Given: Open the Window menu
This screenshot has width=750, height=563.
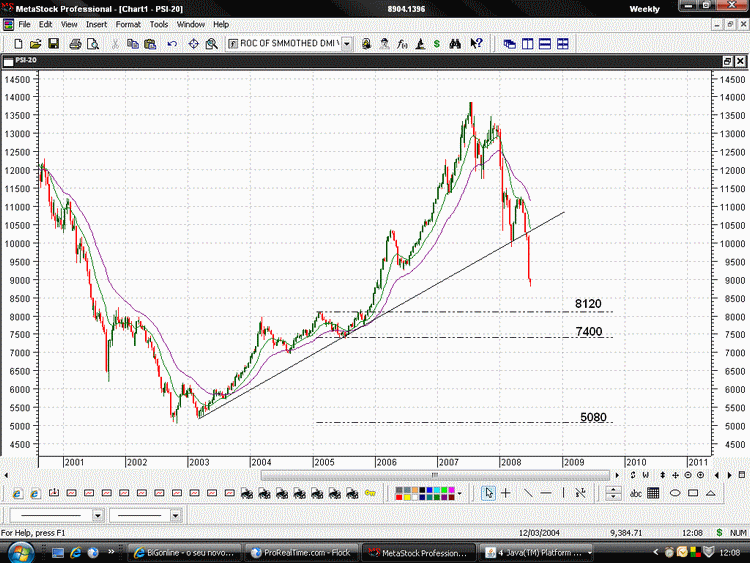Looking at the screenshot, I should click(x=190, y=24).
